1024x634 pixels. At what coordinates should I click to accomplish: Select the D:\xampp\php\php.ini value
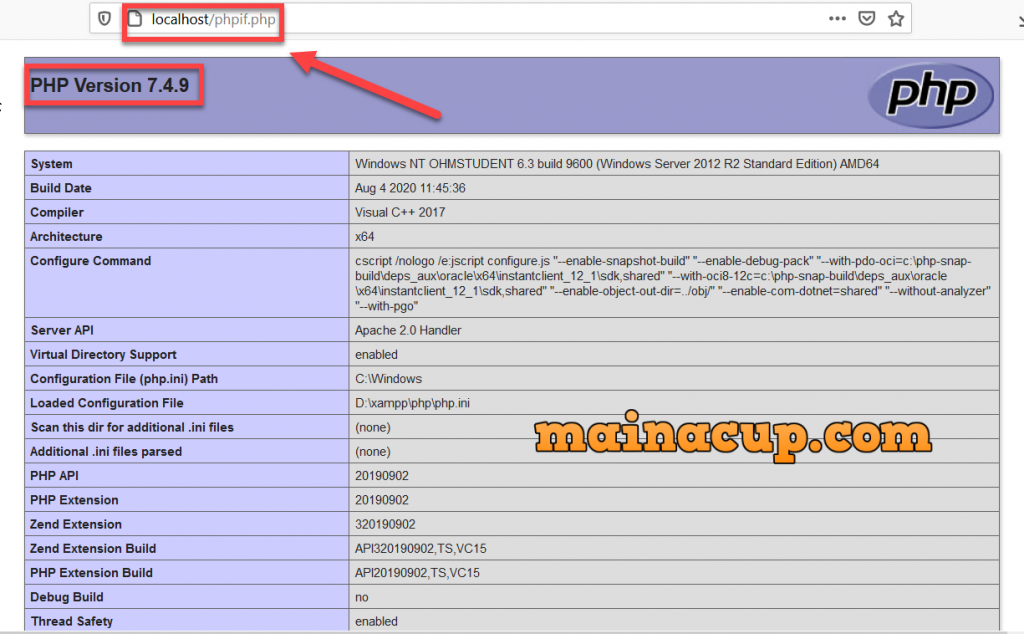point(412,403)
